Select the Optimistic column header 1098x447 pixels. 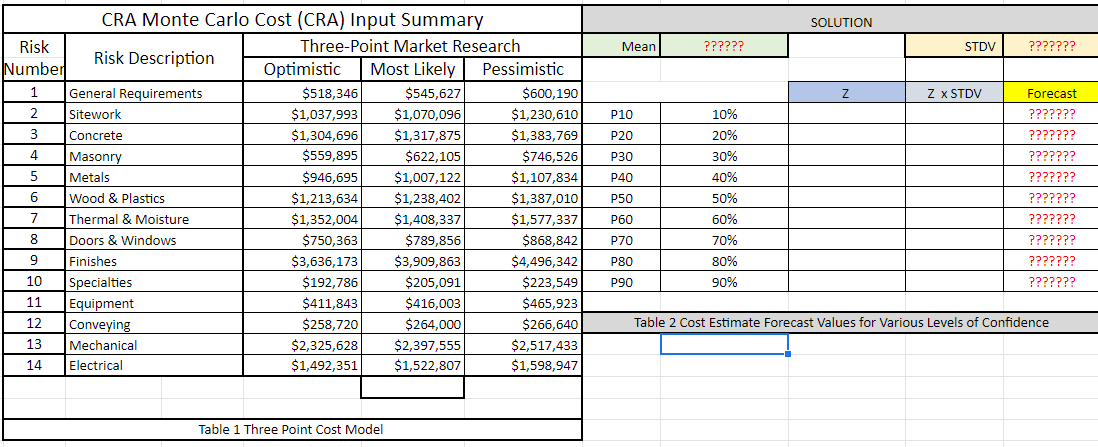click(x=302, y=69)
